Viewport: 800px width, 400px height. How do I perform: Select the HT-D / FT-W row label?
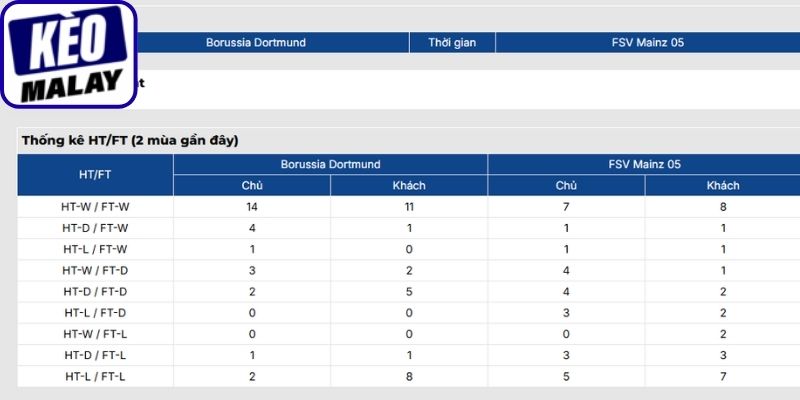click(95, 228)
